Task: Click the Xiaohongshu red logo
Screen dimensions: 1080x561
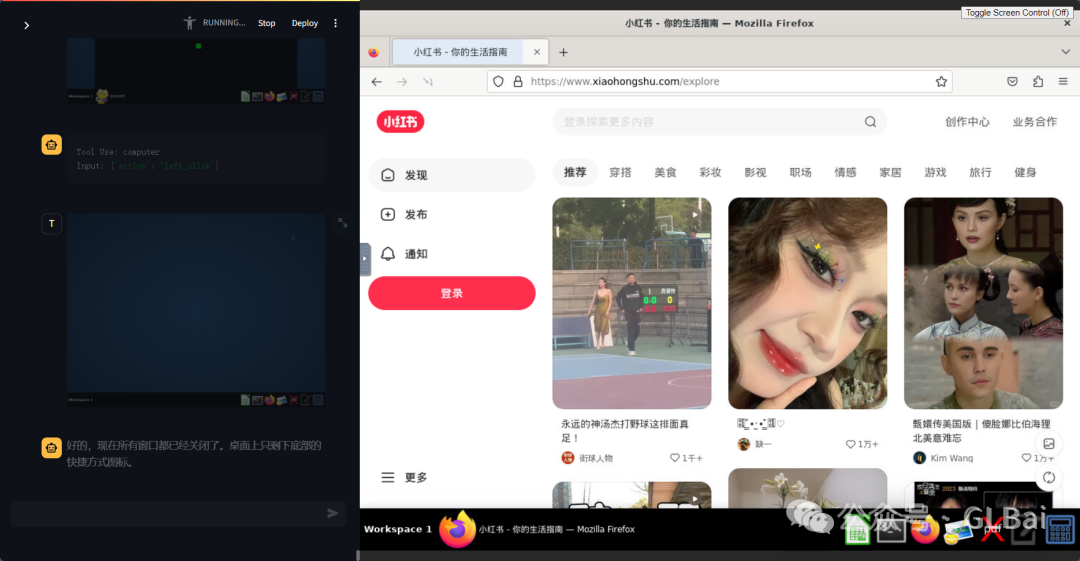Action: tap(400, 122)
